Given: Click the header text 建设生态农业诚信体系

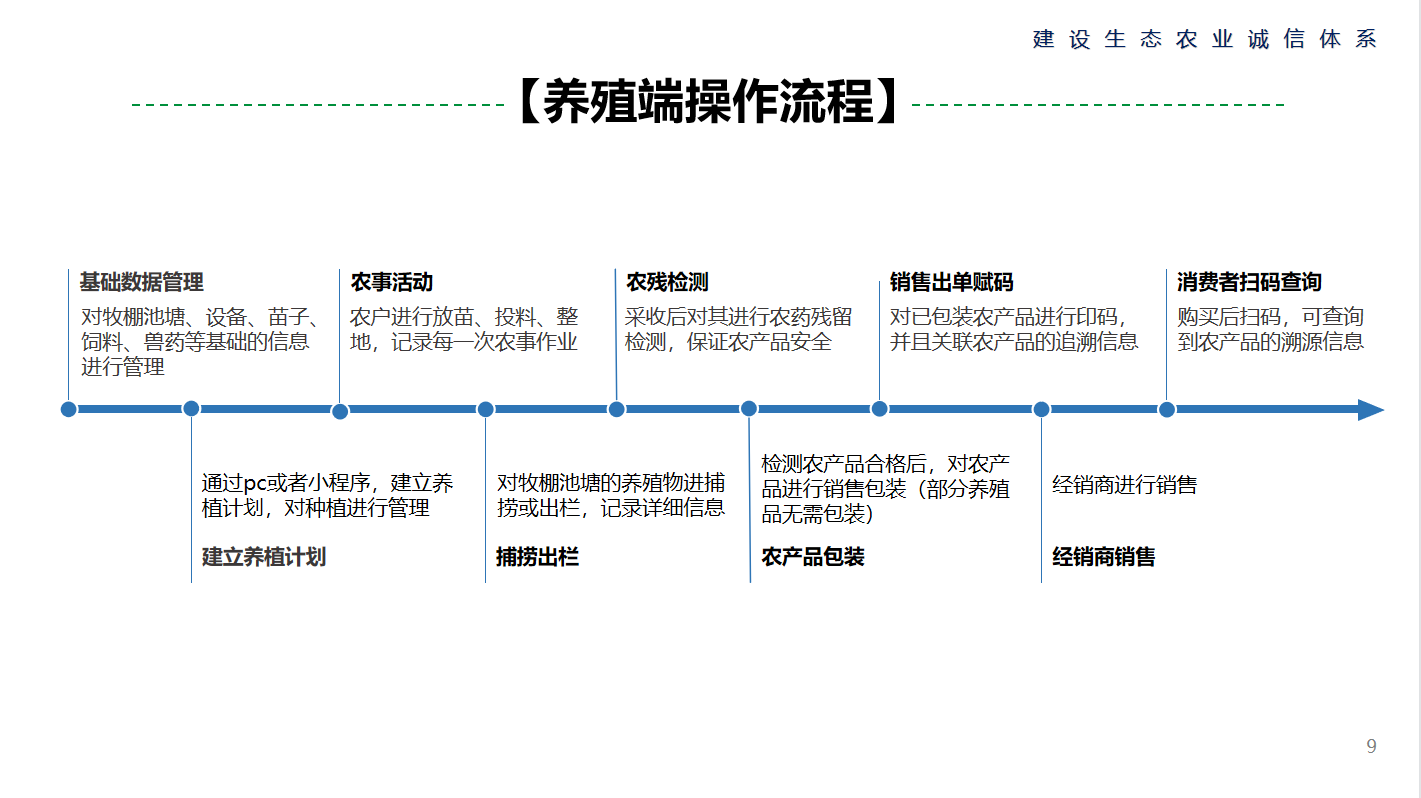Looking at the screenshot, I should point(1205,39).
